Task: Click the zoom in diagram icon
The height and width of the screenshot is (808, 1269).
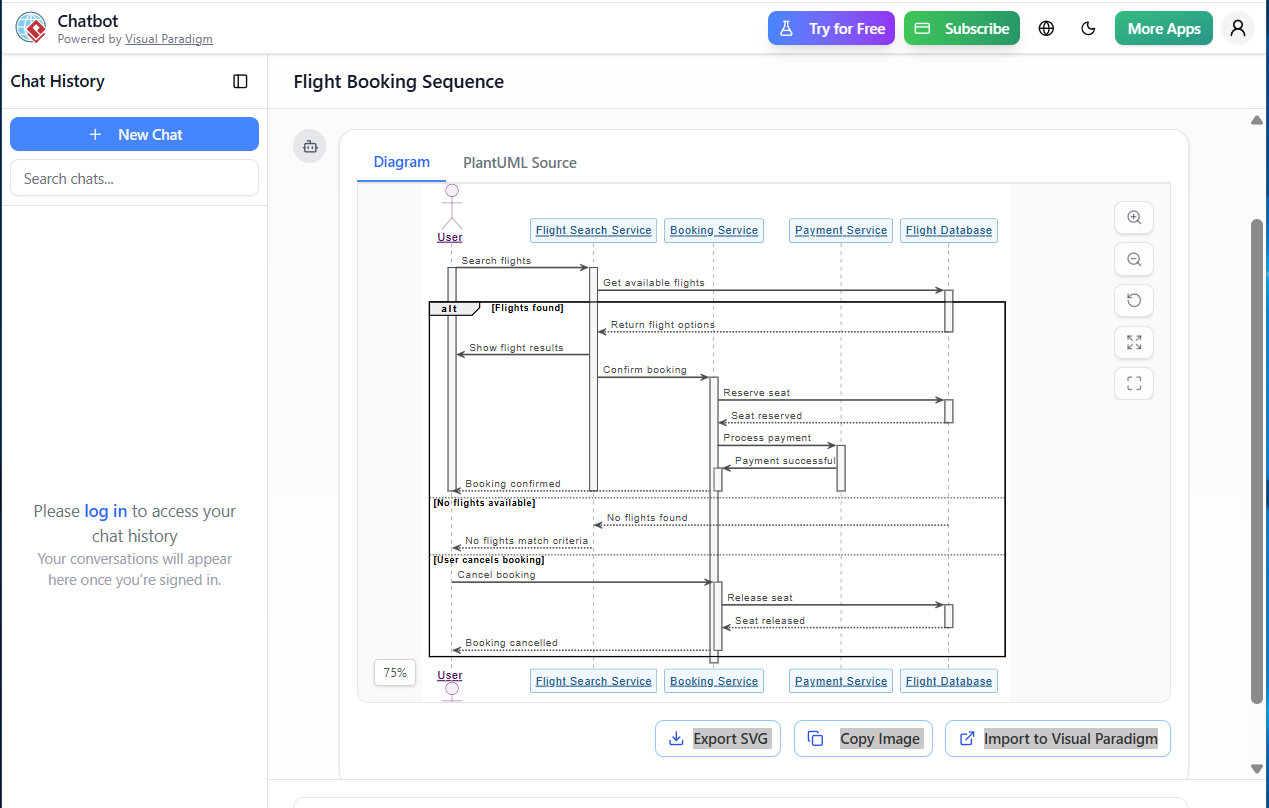Action: tap(1133, 217)
